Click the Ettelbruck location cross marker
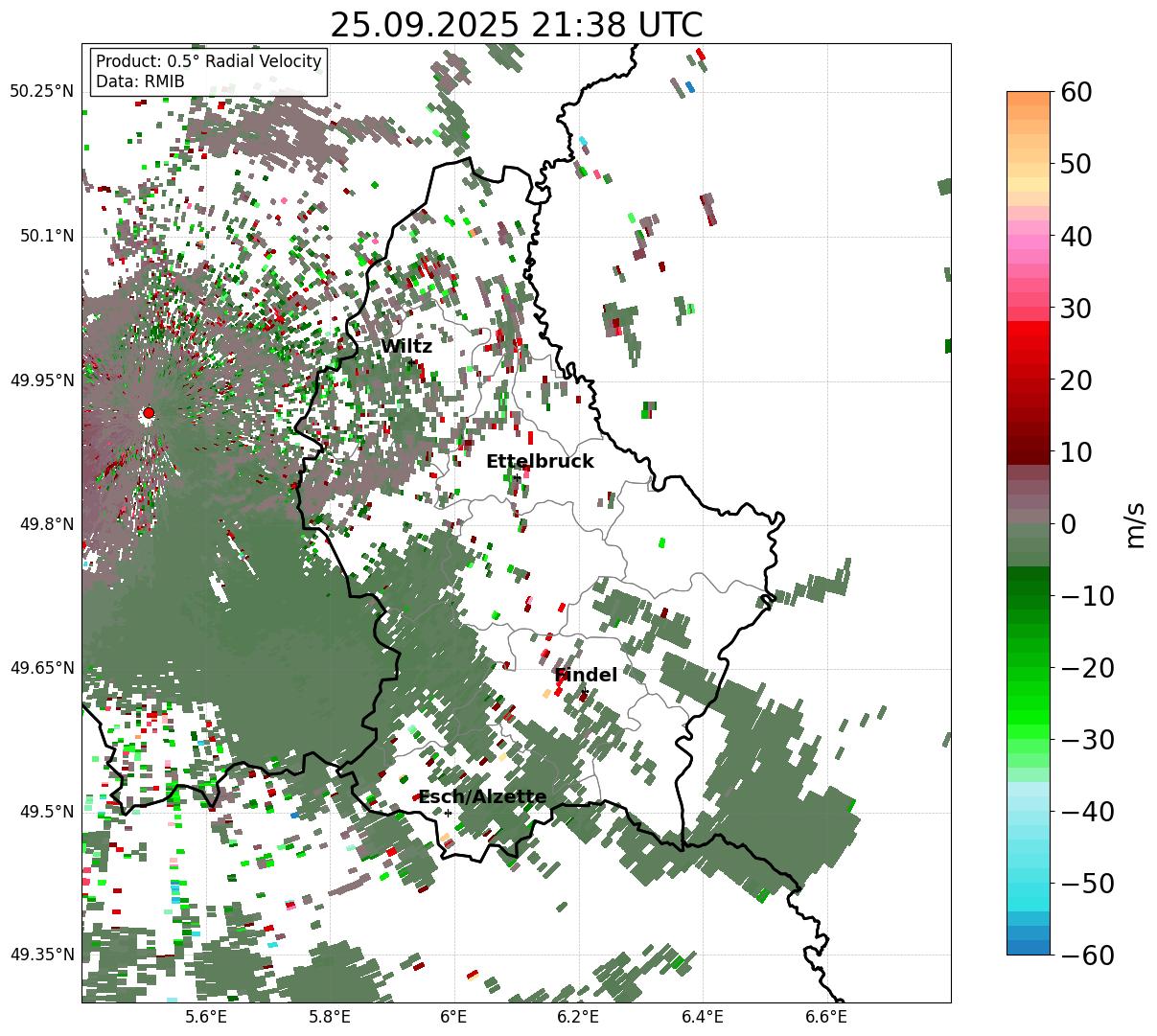Screen dimensions: 1157x1036 [x=517, y=477]
